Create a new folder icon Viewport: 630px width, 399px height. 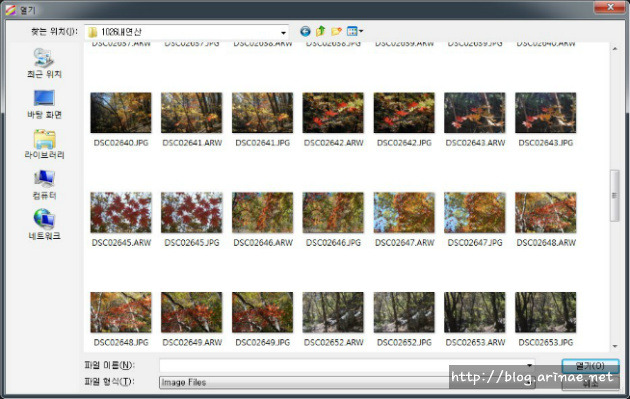pos(336,31)
